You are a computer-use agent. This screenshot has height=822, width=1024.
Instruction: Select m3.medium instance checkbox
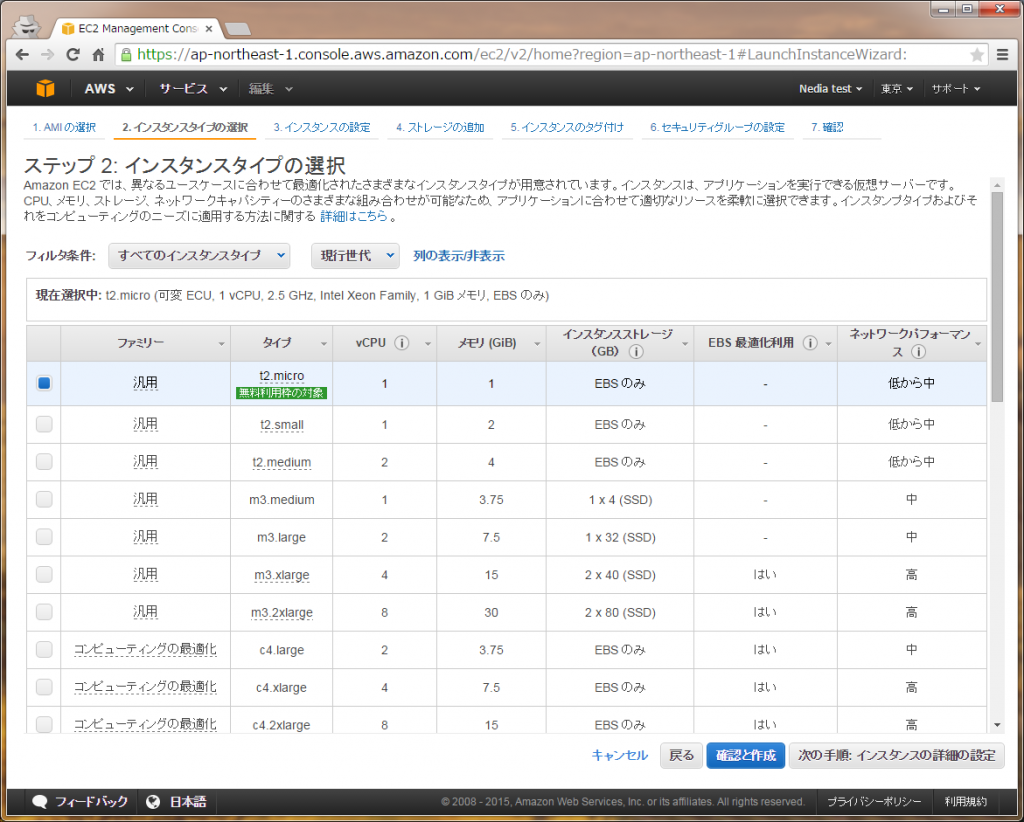pyautogui.click(x=44, y=499)
